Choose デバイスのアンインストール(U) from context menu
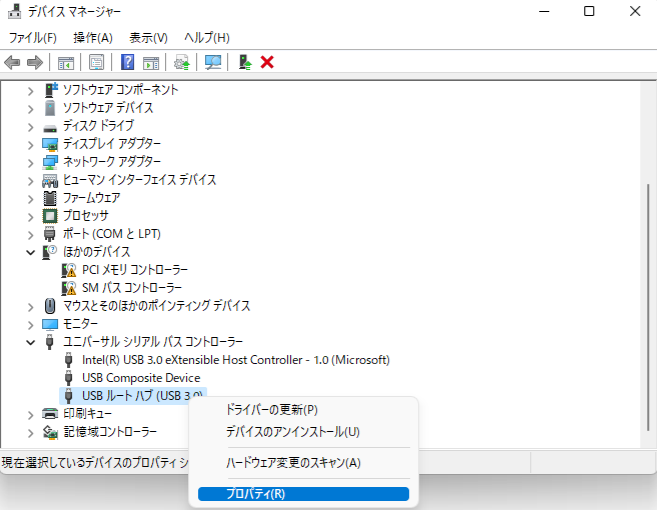Viewport: 657px width, 510px height. click(303, 432)
